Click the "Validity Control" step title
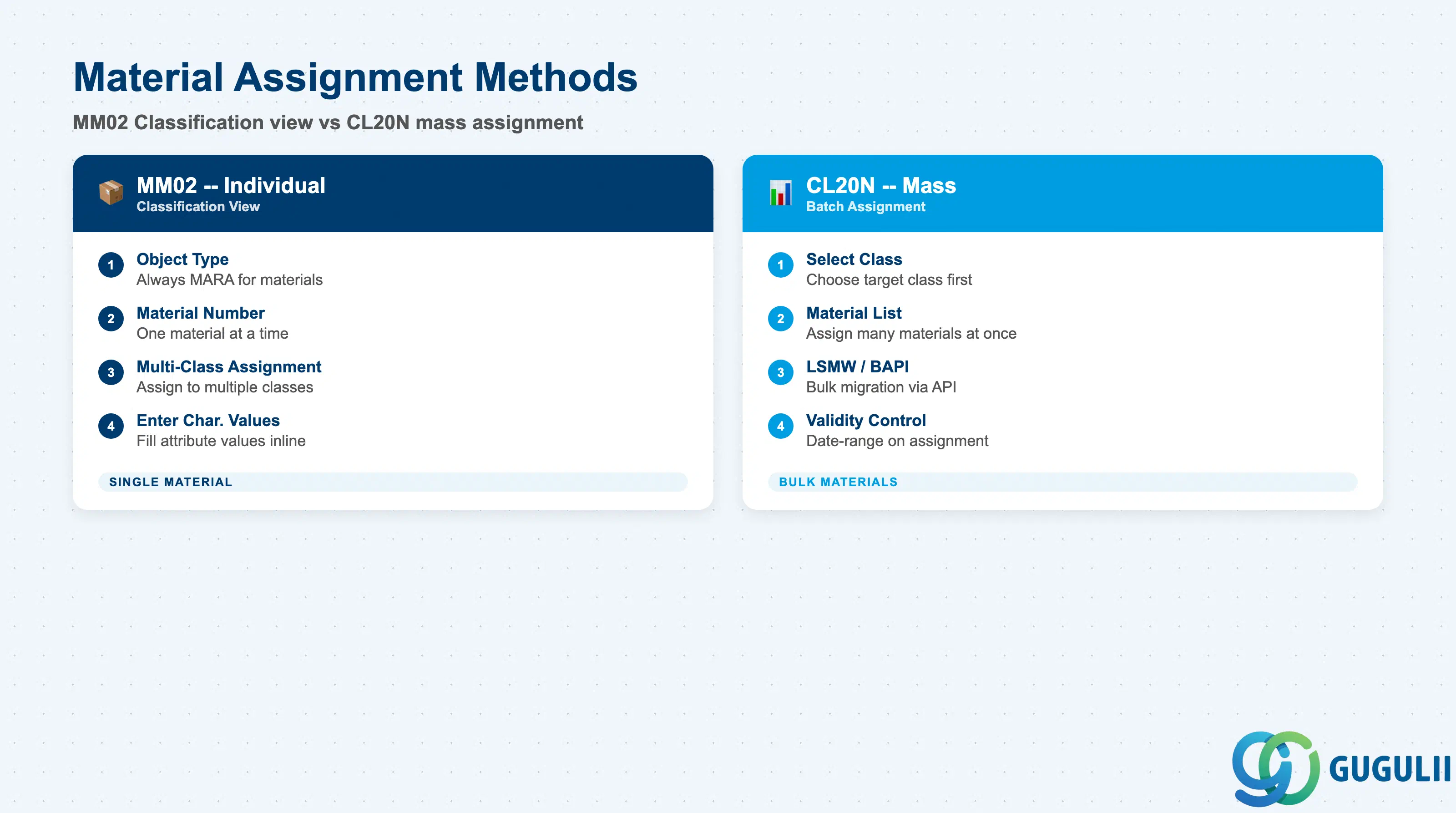 tap(865, 420)
